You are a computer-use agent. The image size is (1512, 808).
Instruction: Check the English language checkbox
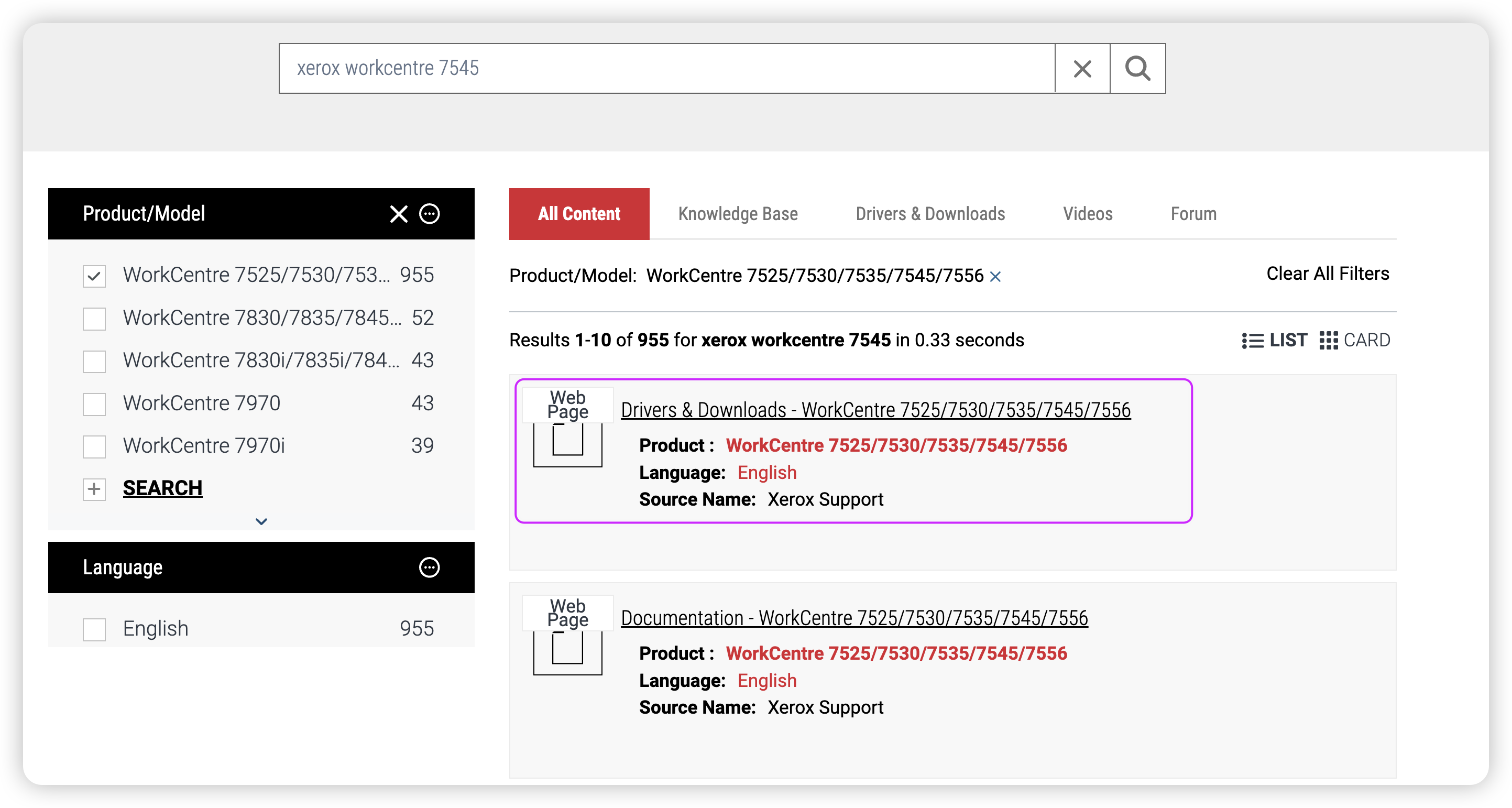click(x=94, y=629)
